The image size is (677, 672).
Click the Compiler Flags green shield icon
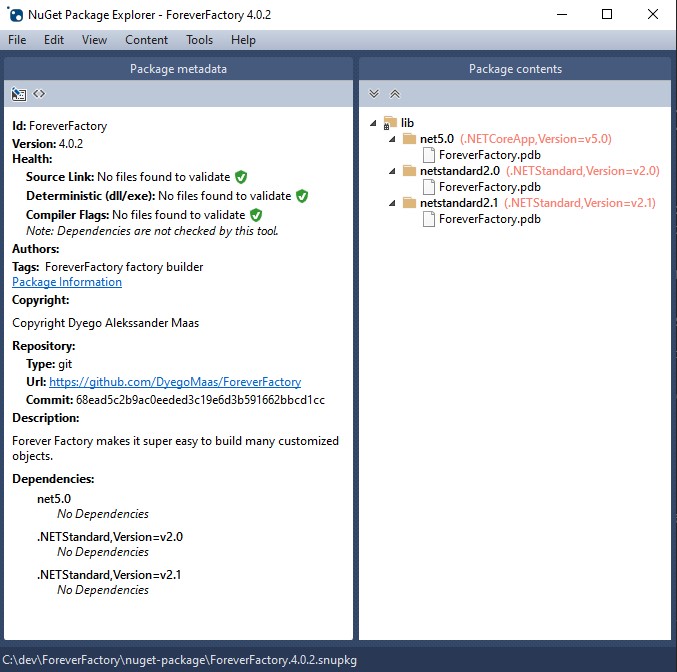[256, 215]
